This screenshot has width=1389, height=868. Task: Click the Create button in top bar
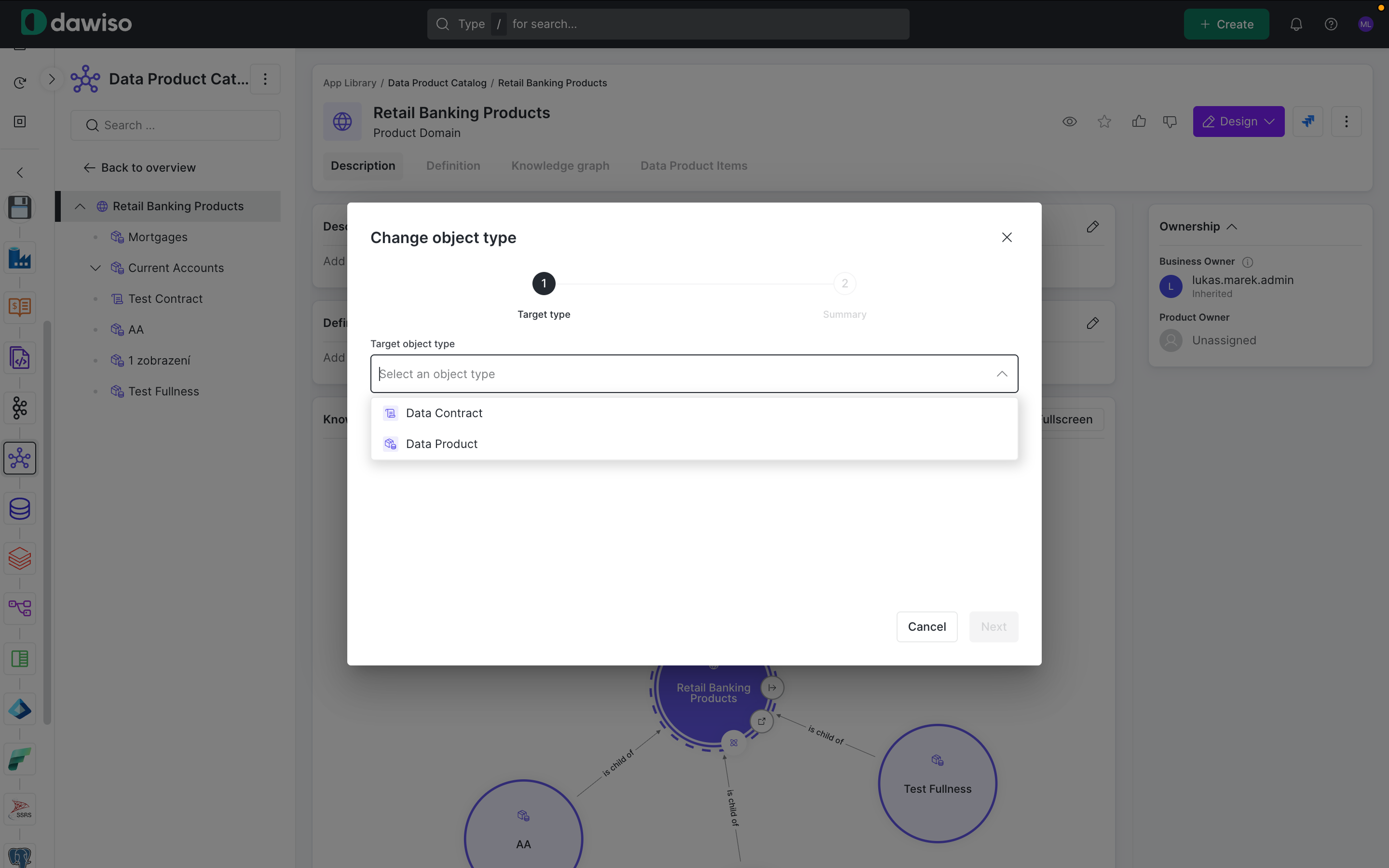point(1226,24)
